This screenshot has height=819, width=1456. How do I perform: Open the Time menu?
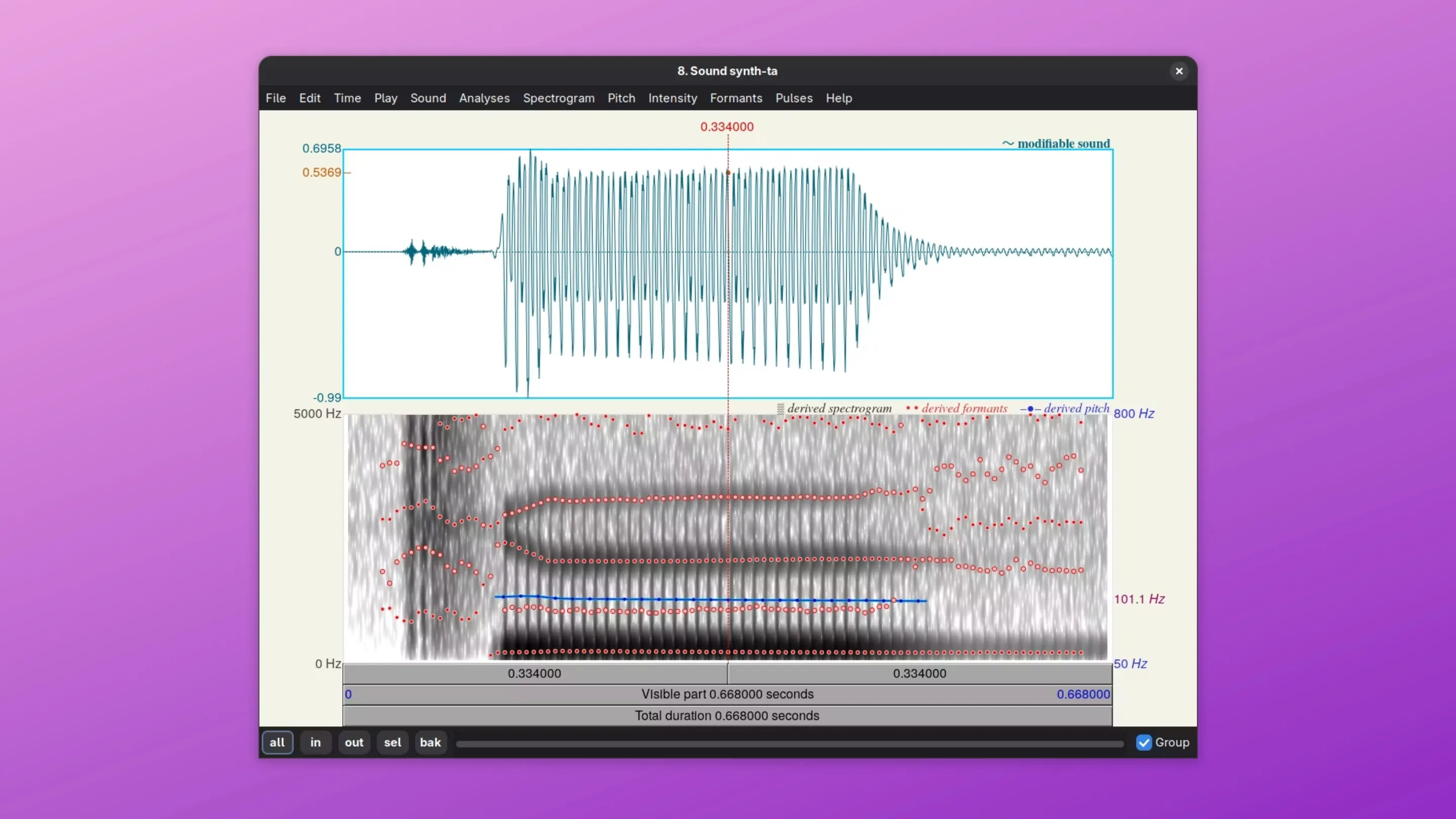(x=347, y=98)
